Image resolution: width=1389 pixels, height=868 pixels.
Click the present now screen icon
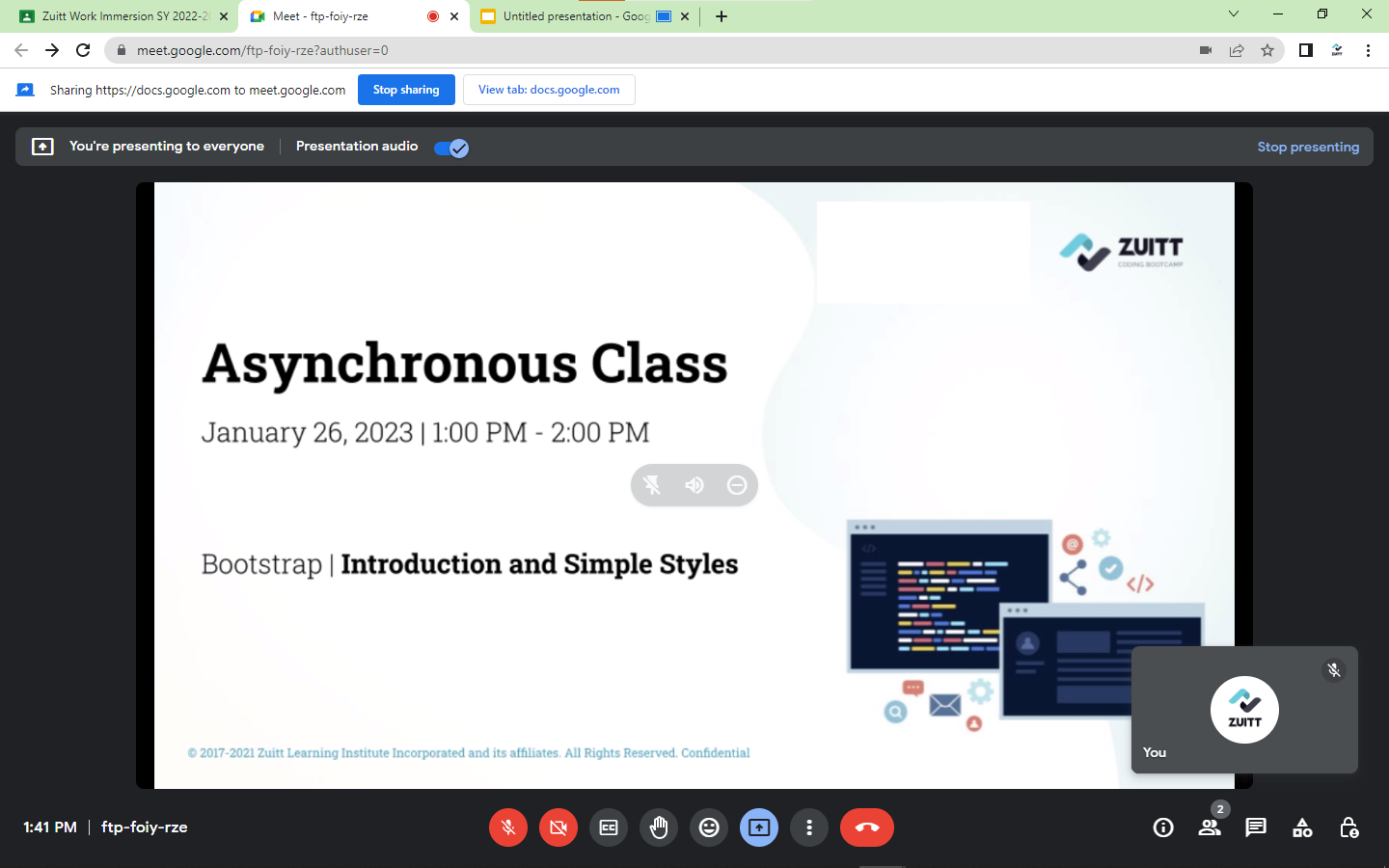coord(759,827)
